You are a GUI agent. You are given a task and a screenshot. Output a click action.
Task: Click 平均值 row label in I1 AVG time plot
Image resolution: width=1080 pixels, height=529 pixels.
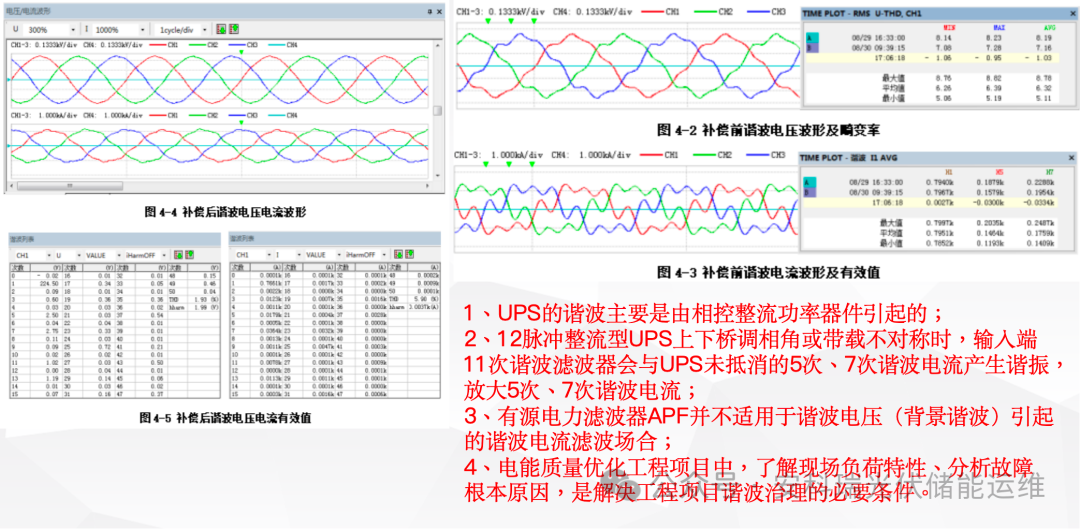[891, 234]
